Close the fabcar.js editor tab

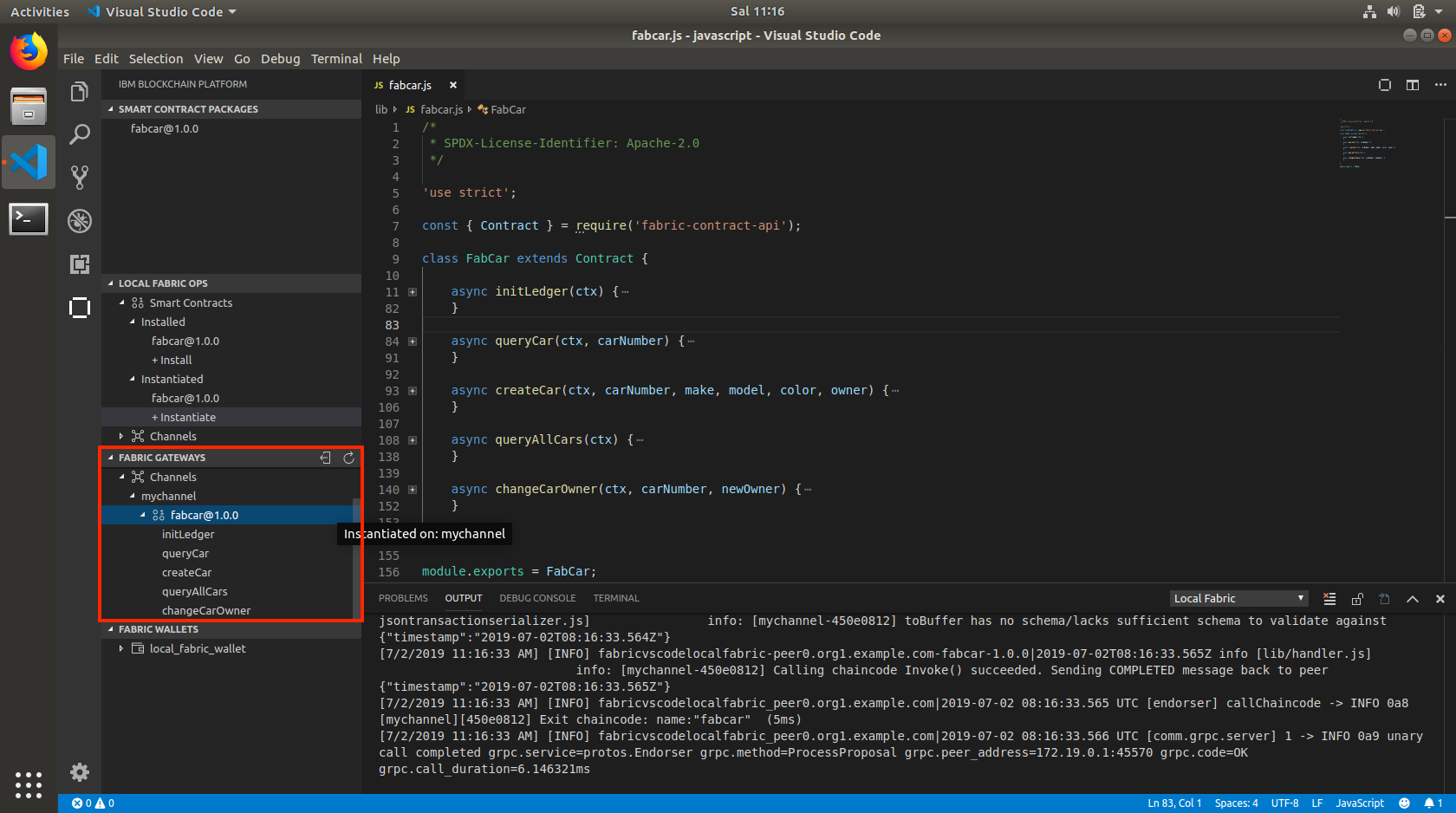[x=452, y=85]
